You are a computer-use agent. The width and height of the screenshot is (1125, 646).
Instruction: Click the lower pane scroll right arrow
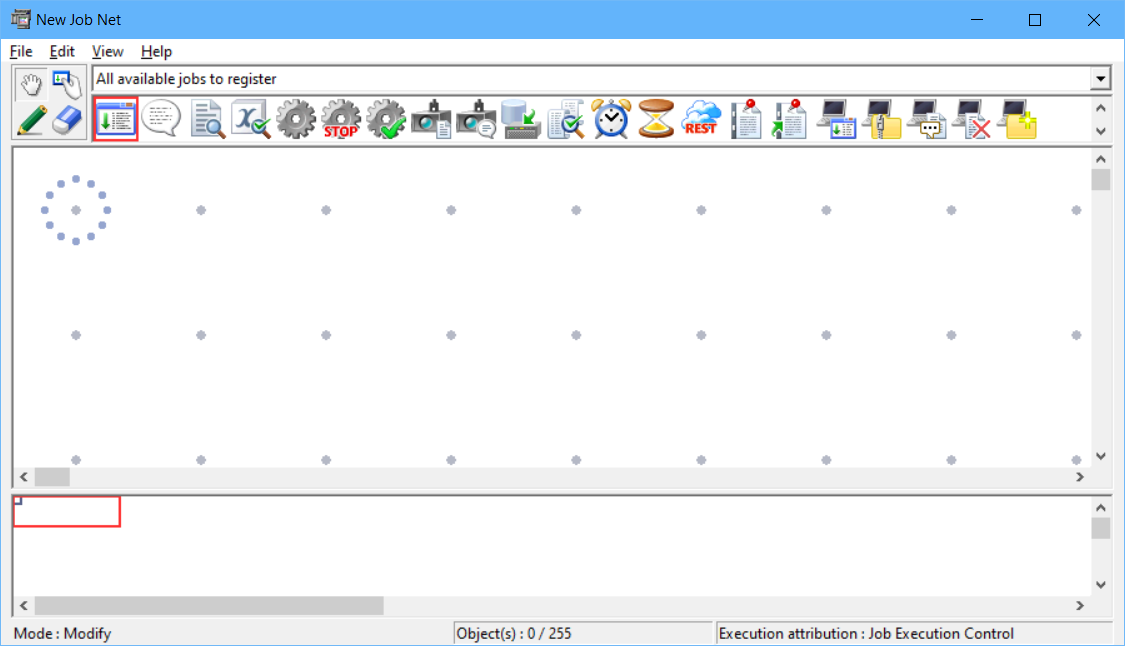pyautogui.click(x=1080, y=606)
